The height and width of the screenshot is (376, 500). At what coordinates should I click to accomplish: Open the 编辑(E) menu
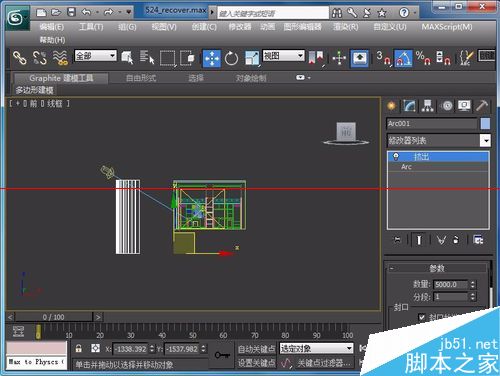(52, 27)
